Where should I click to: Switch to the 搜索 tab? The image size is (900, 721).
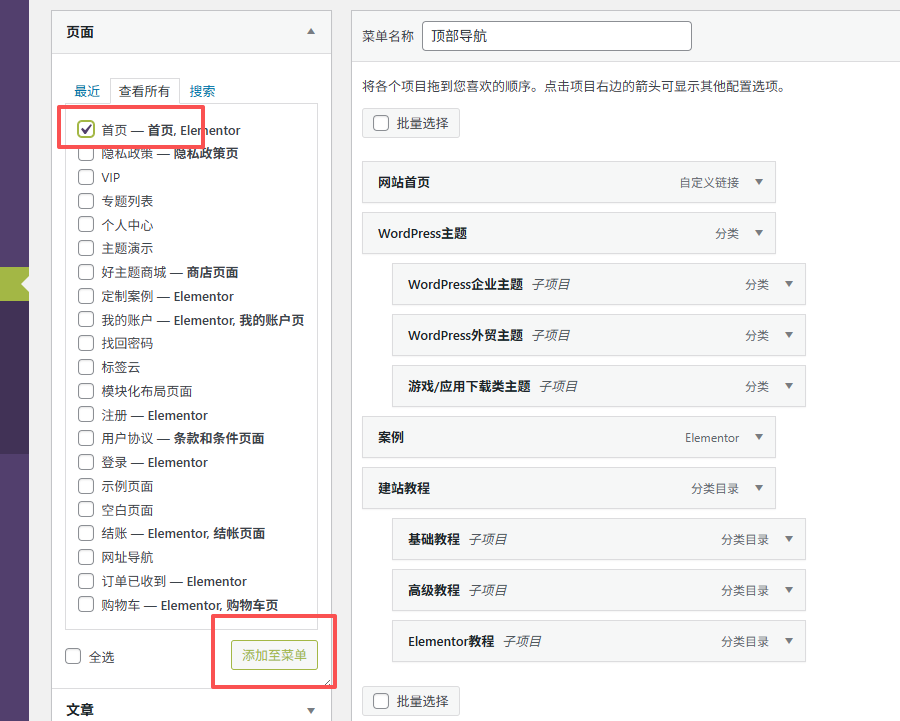tap(202, 91)
